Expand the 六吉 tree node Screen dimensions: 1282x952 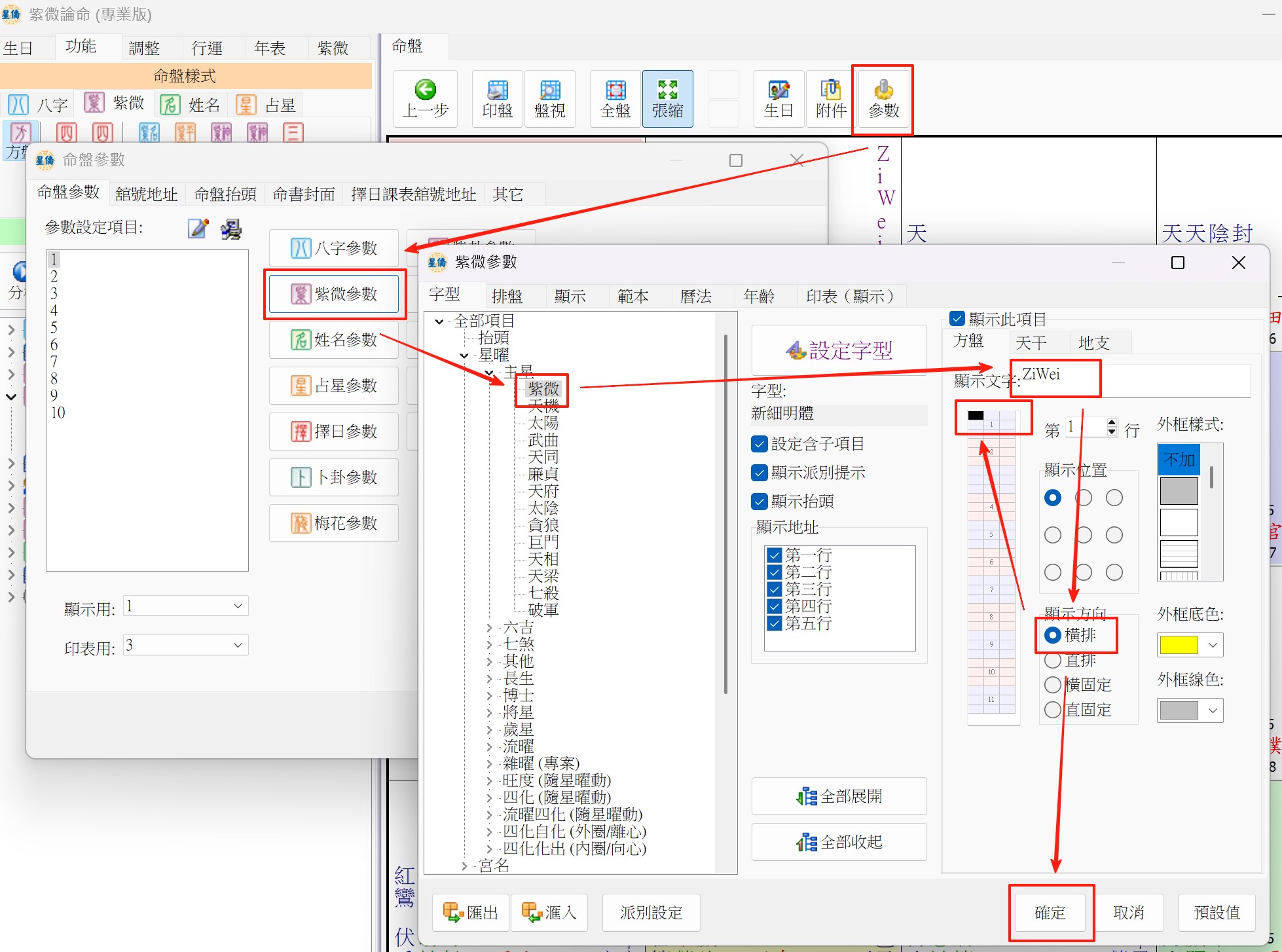pyautogui.click(x=490, y=627)
